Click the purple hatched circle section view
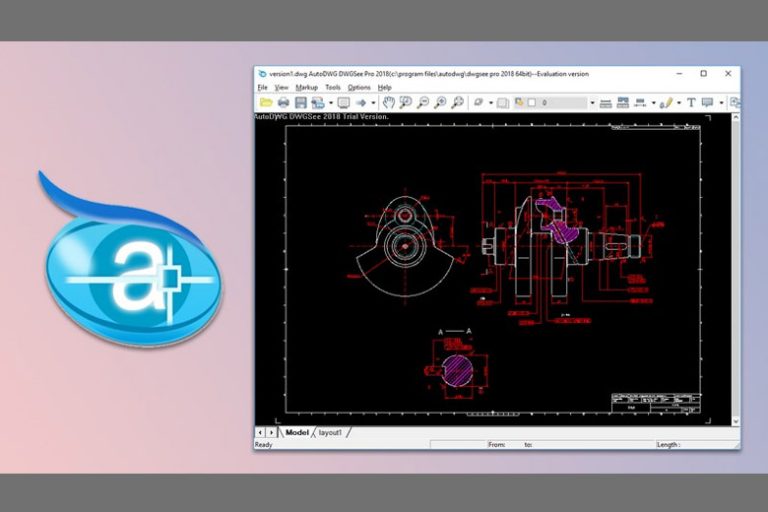 457,370
